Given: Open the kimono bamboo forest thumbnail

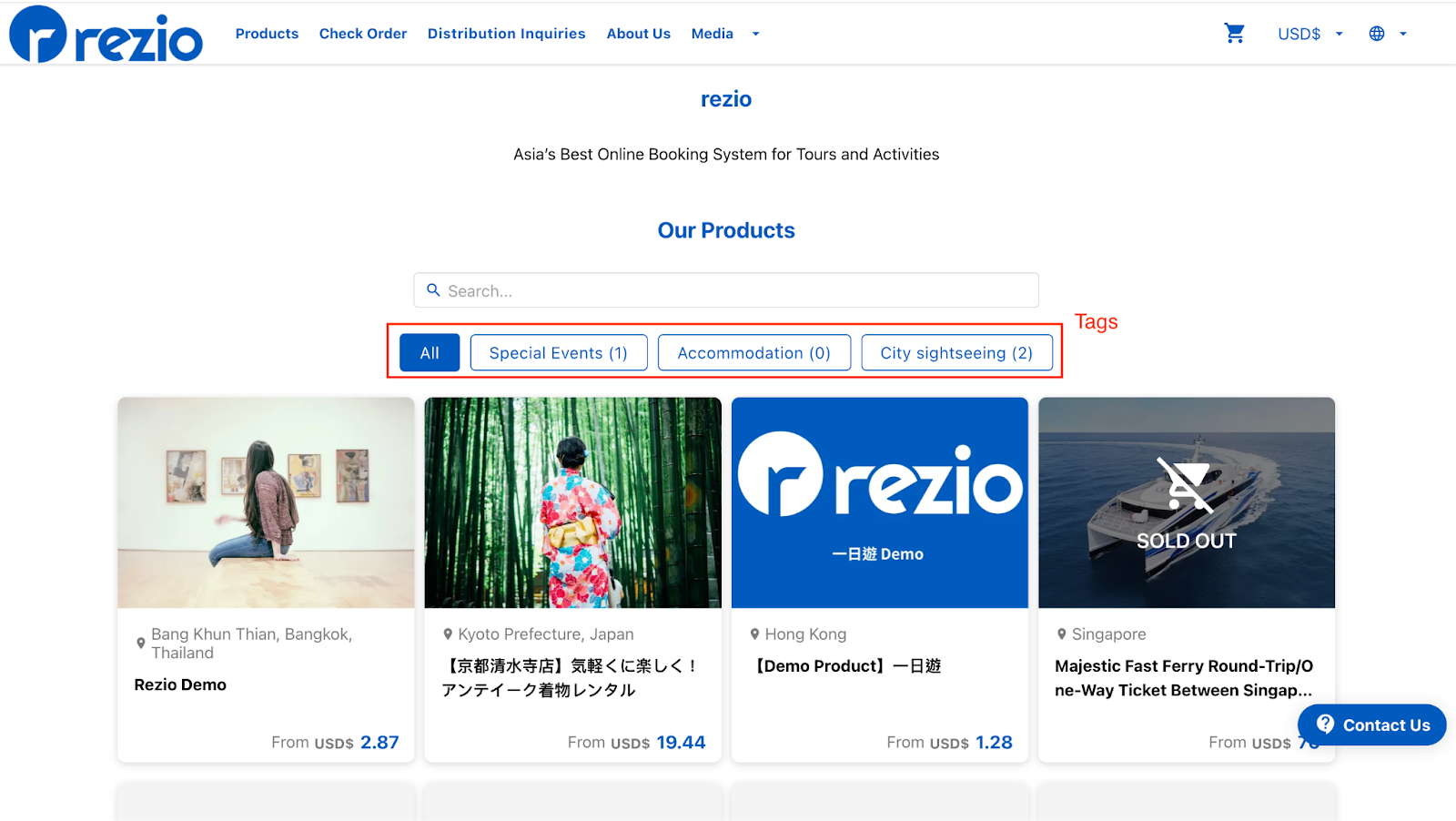Looking at the screenshot, I should coord(572,502).
